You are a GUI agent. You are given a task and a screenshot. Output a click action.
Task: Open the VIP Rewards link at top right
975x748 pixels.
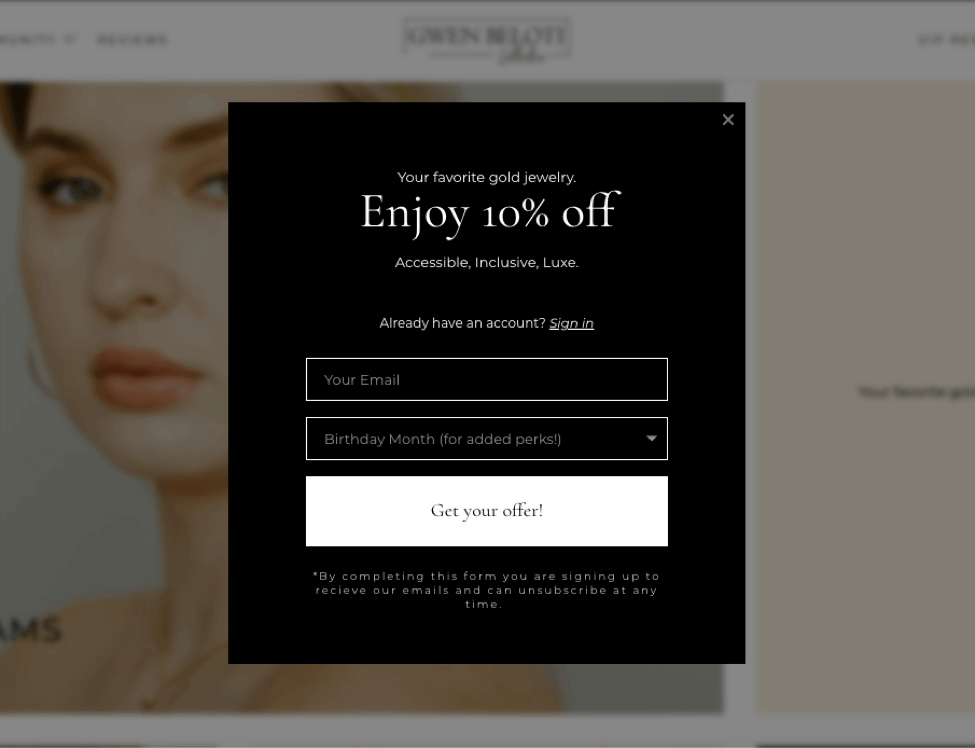[x=945, y=40]
